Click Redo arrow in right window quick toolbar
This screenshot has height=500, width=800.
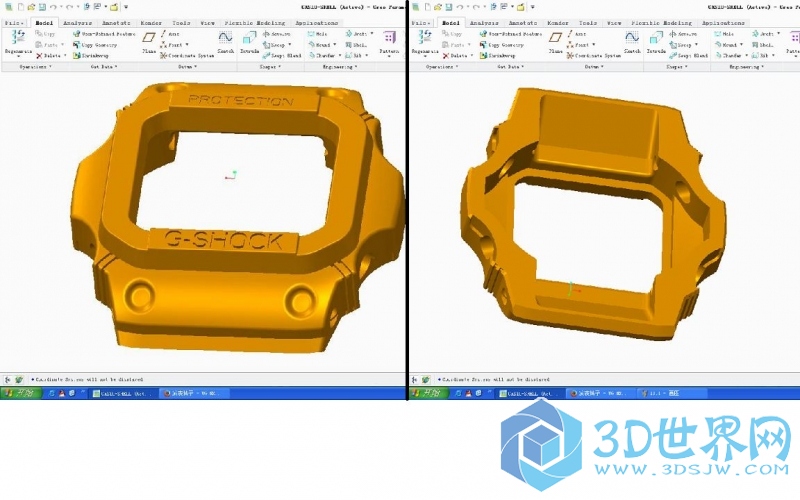tap(476, 7)
